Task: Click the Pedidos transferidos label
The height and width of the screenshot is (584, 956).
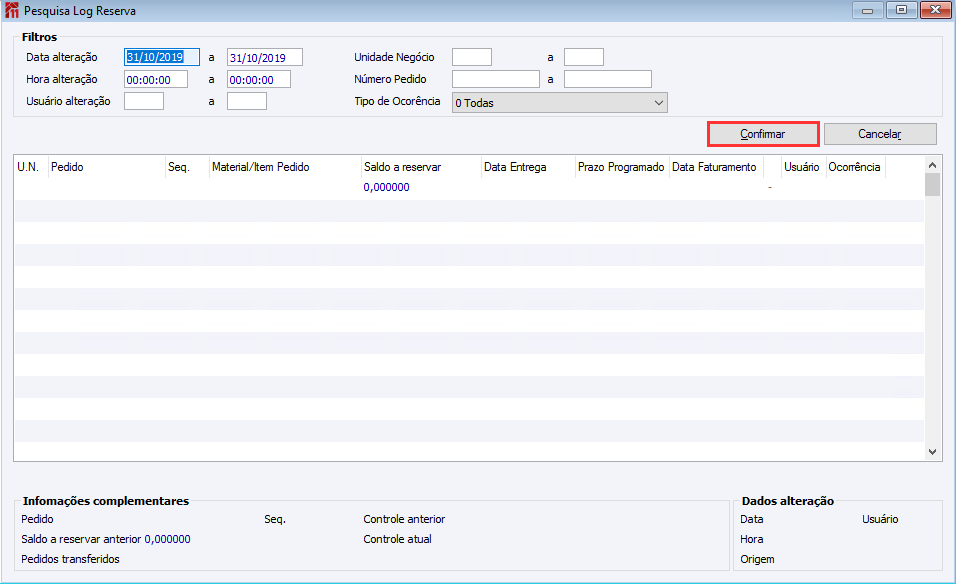Action: pyautogui.click(x=70, y=559)
